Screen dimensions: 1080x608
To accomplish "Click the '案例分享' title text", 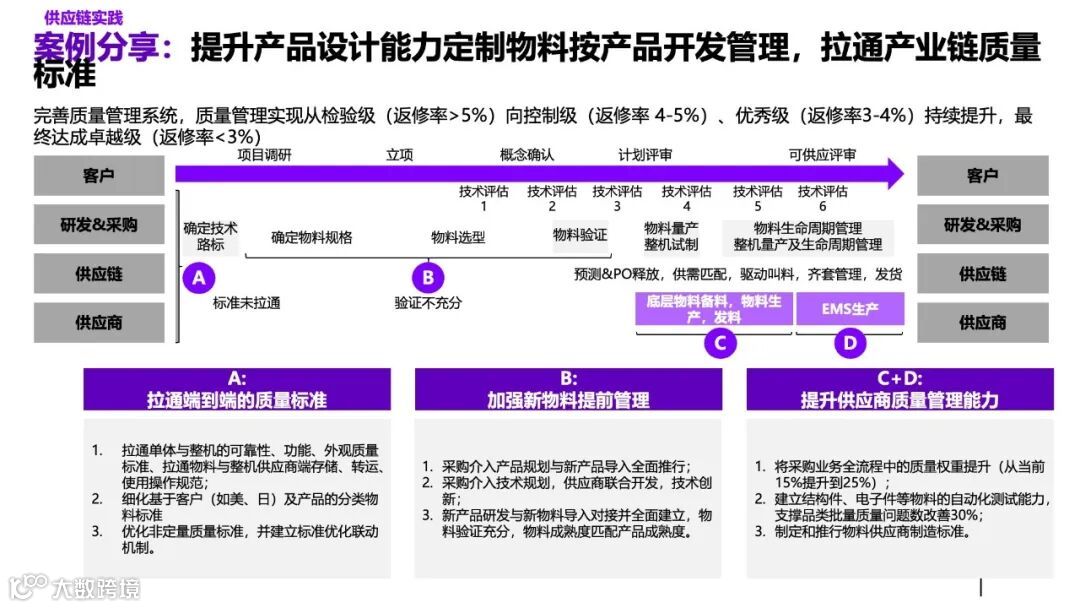I will 96,48.
